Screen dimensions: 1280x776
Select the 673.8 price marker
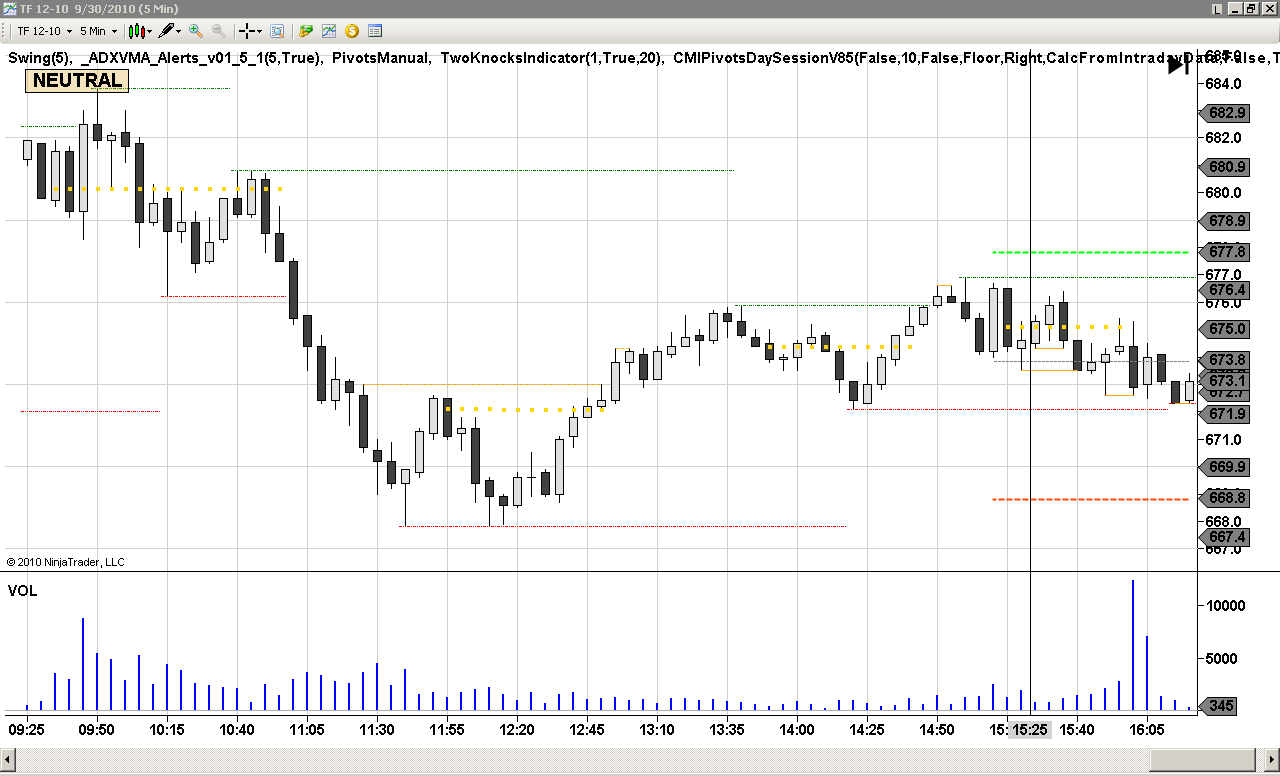pyautogui.click(x=1226, y=360)
